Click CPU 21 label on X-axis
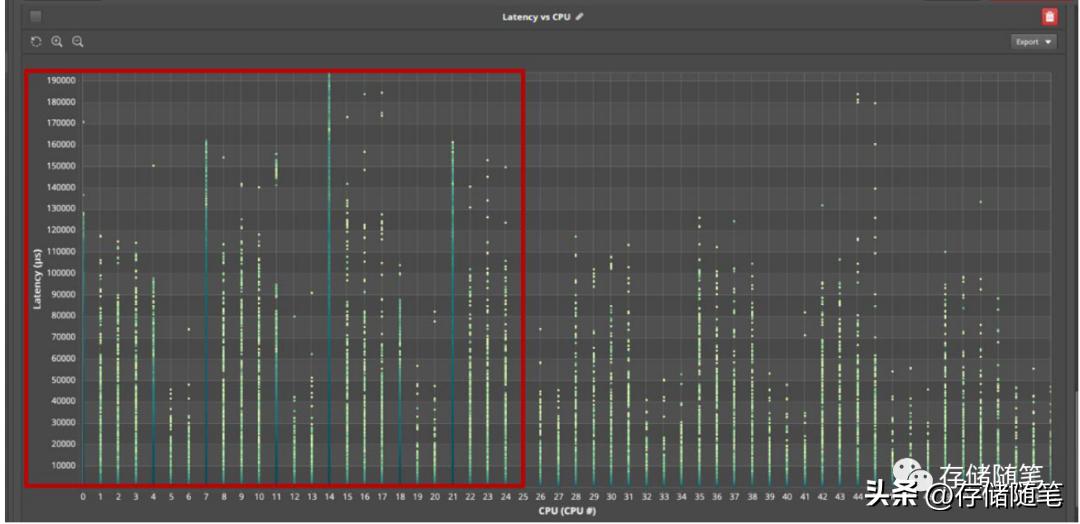1080x524 pixels. click(452, 496)
